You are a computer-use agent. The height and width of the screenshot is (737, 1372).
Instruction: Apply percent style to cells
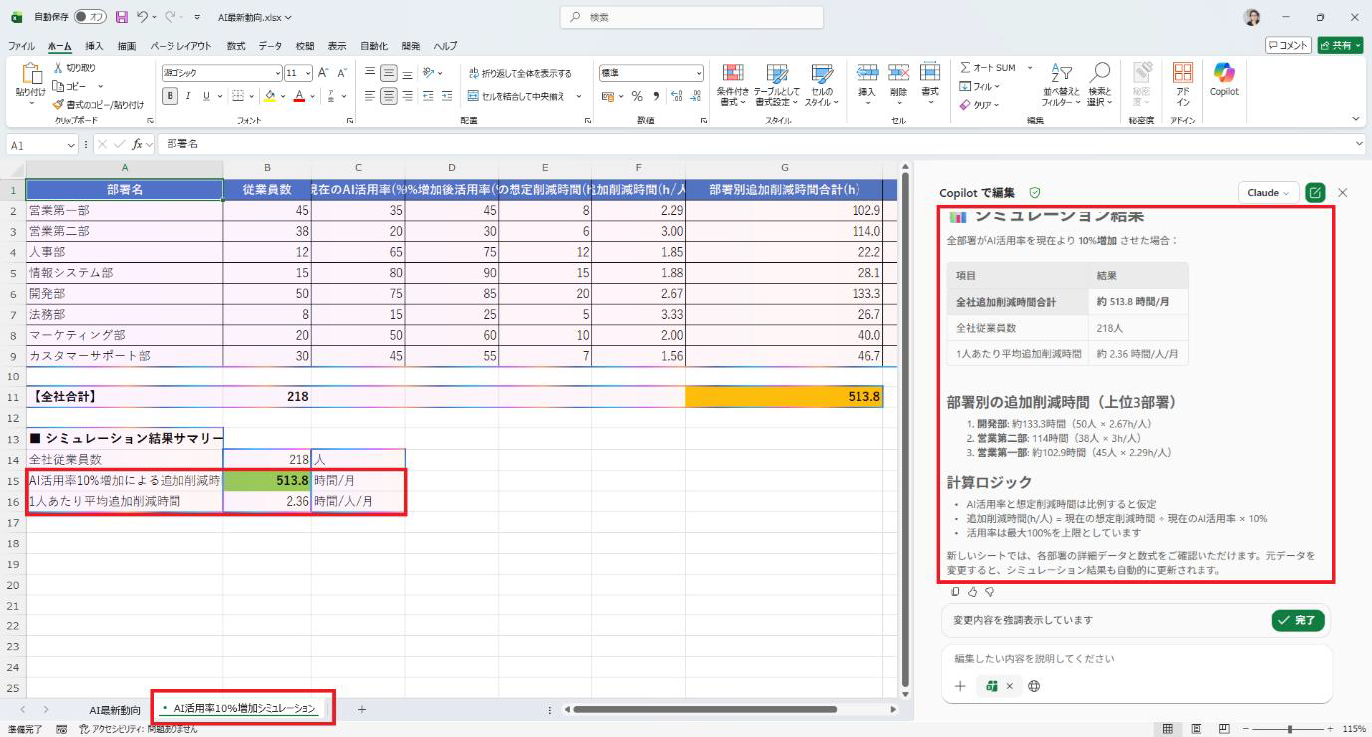pyautogui.click(x=636, y=96)
